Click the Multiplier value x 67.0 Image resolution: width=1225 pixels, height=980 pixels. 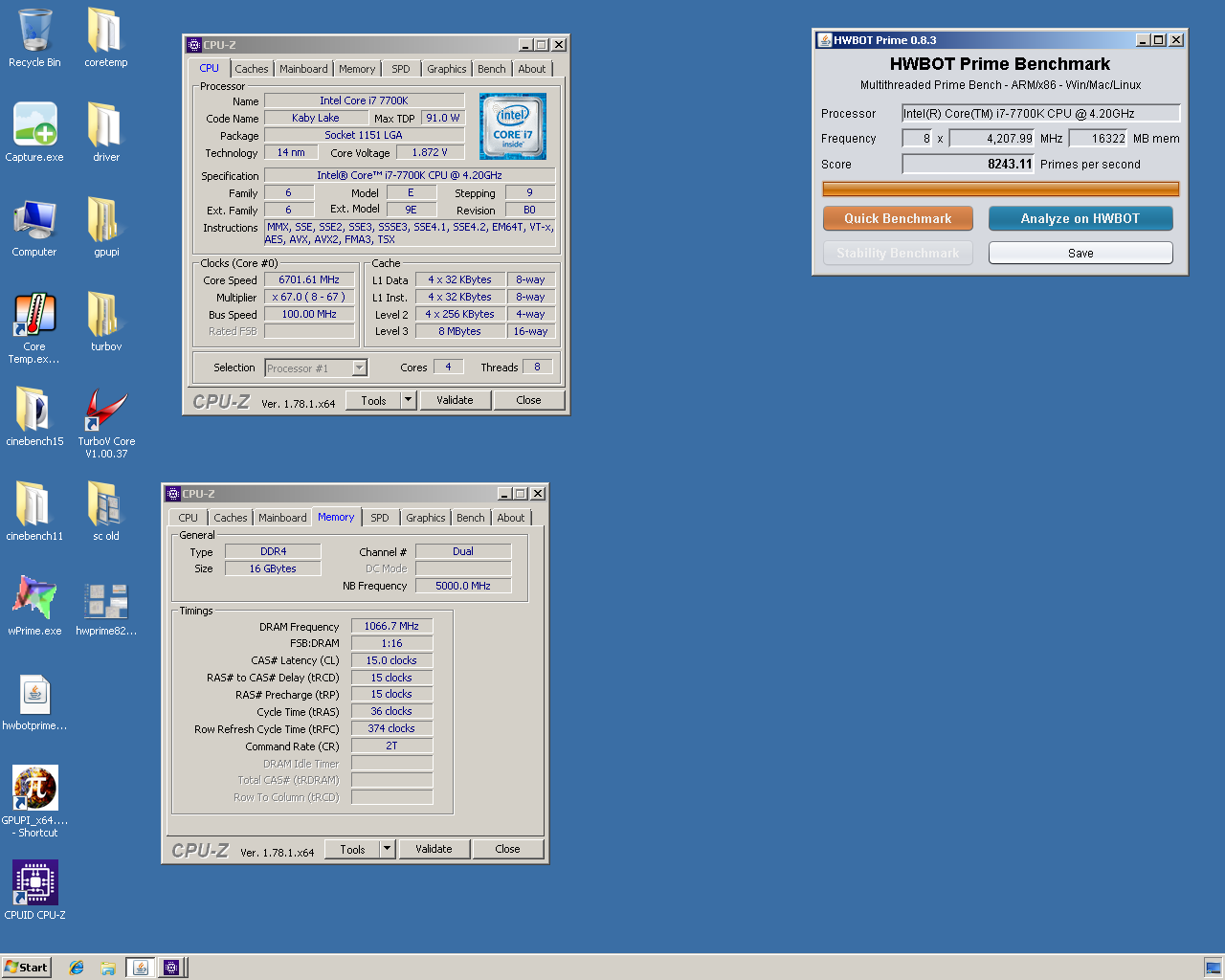click(309, 297)
